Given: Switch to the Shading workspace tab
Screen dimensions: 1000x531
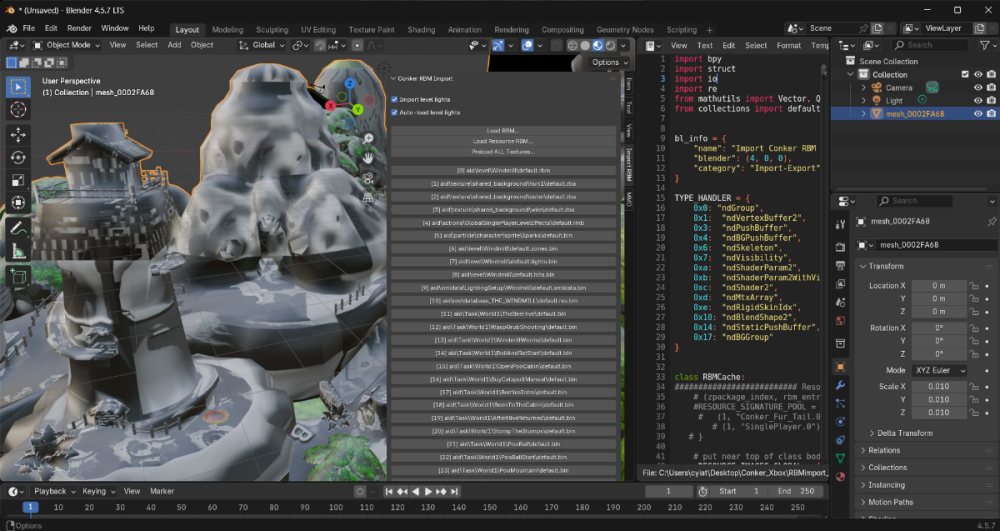Looking at the screenshot, I should (421, 30).
